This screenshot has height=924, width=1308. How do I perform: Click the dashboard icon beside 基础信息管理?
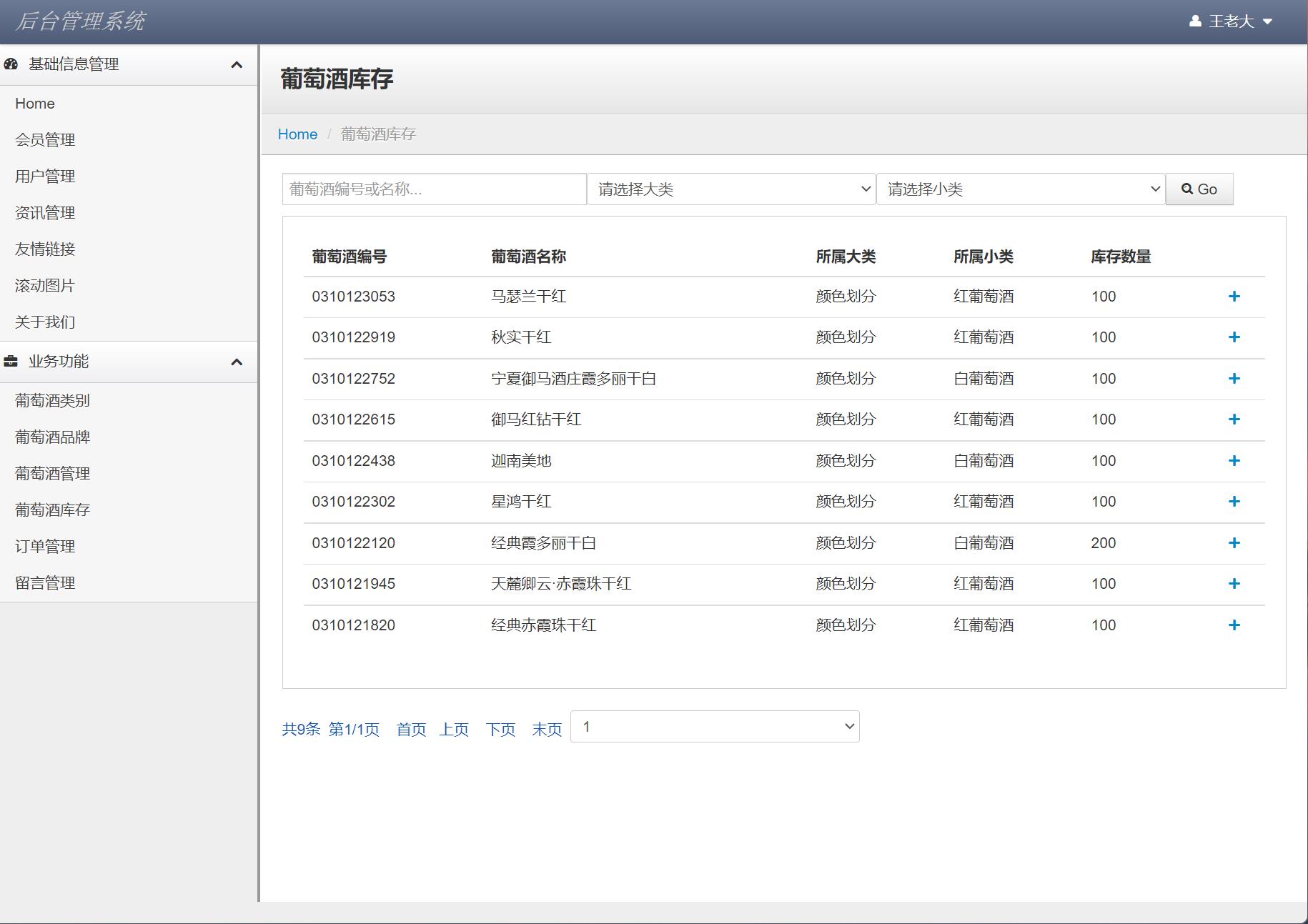[10, 64]
